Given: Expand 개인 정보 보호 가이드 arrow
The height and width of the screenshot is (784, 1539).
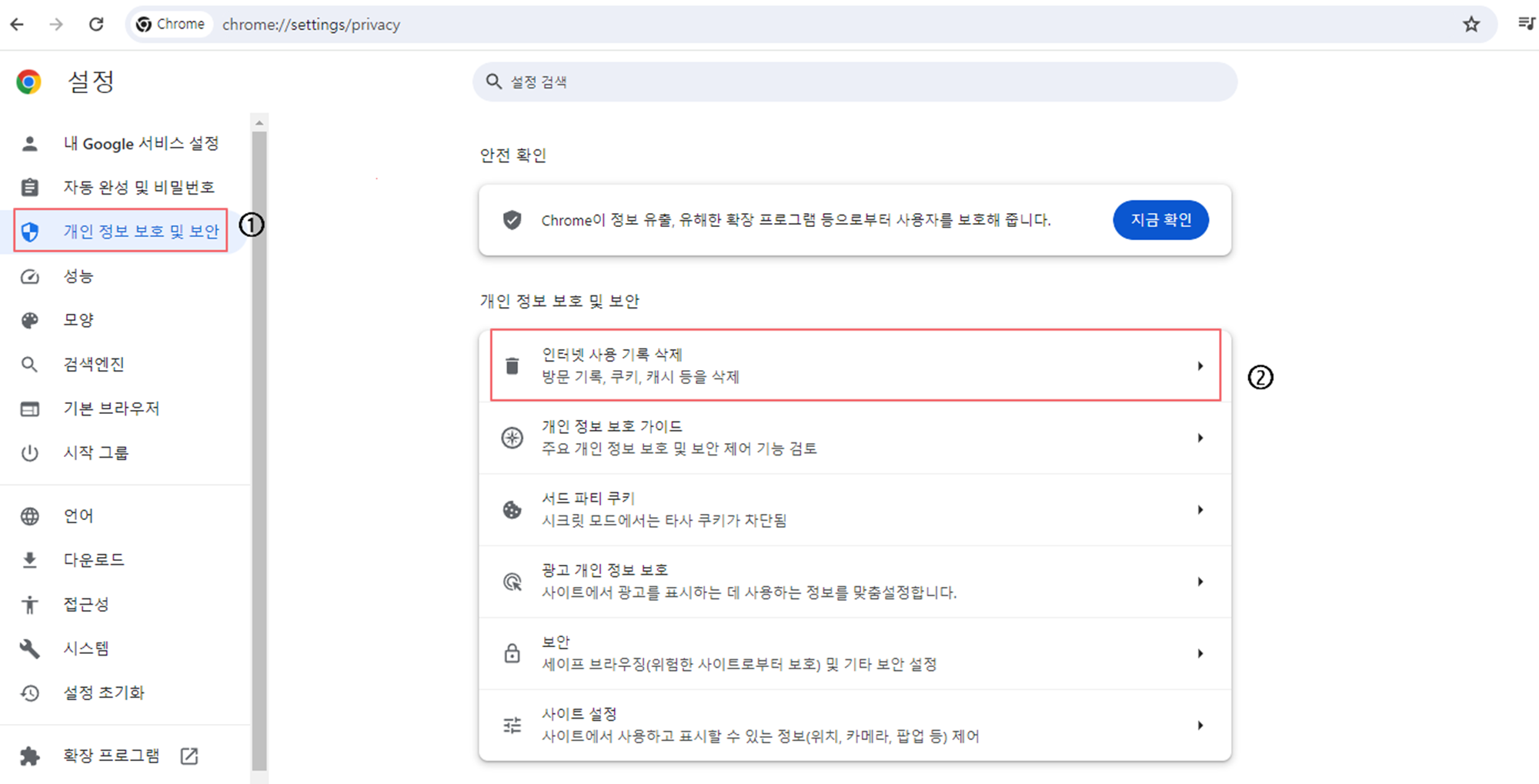Looking at the screenshot, I should click(1200, 438).
